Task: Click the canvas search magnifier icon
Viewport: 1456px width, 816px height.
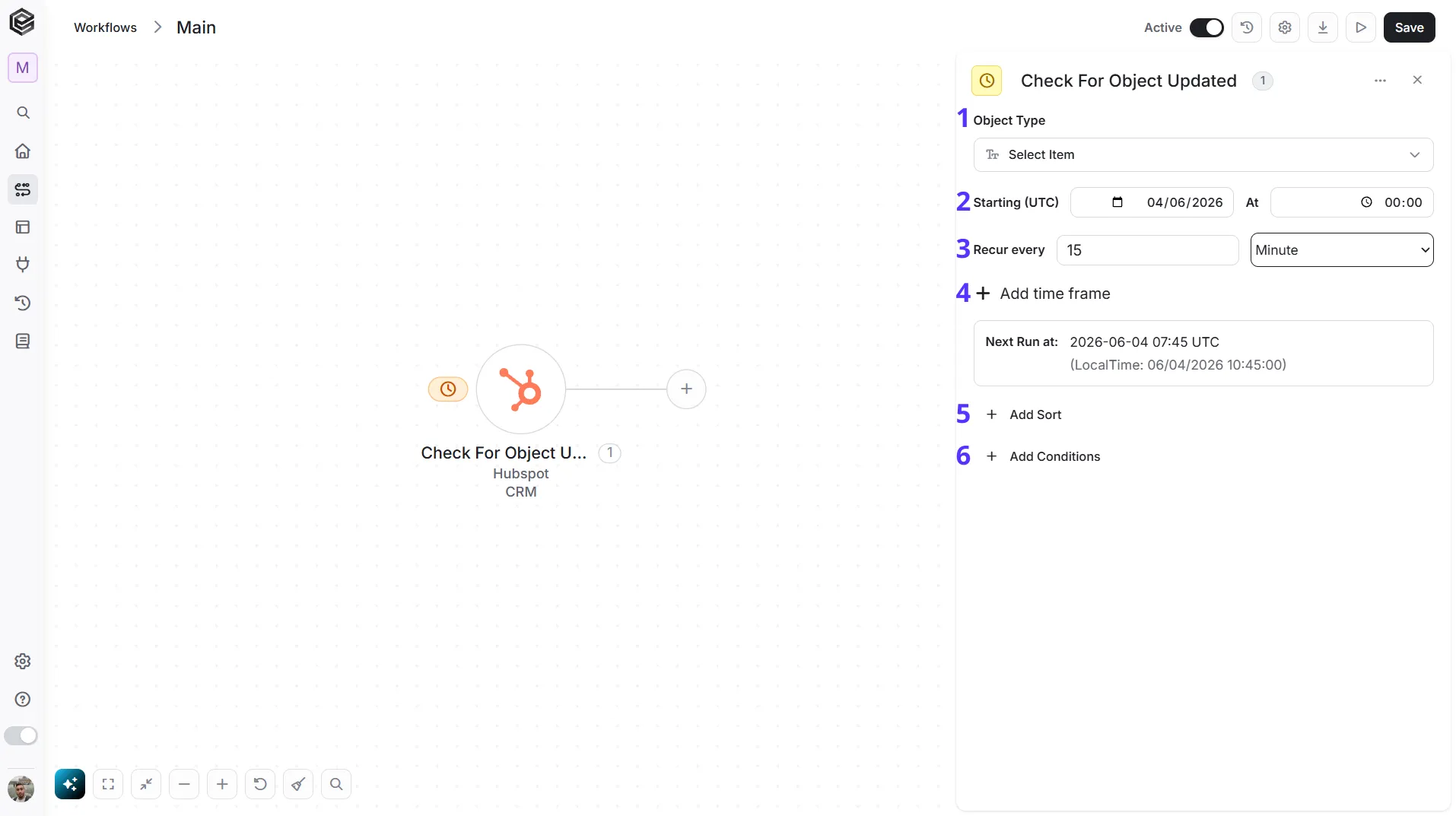Action: pos(336,784)
